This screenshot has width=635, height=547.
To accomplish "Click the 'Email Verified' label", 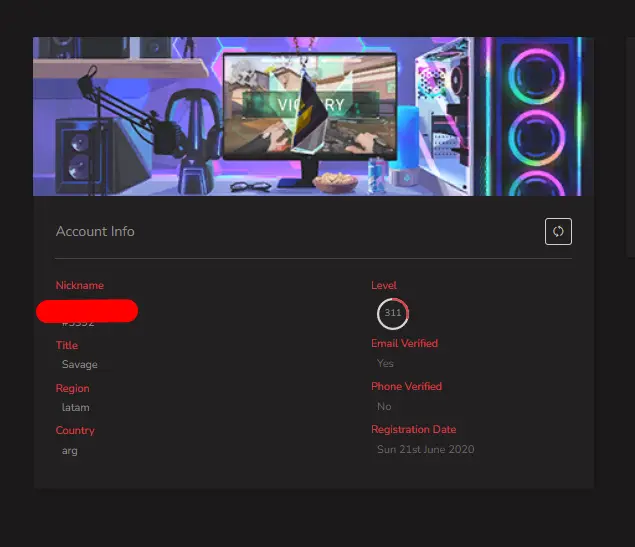I will [405, 343].
